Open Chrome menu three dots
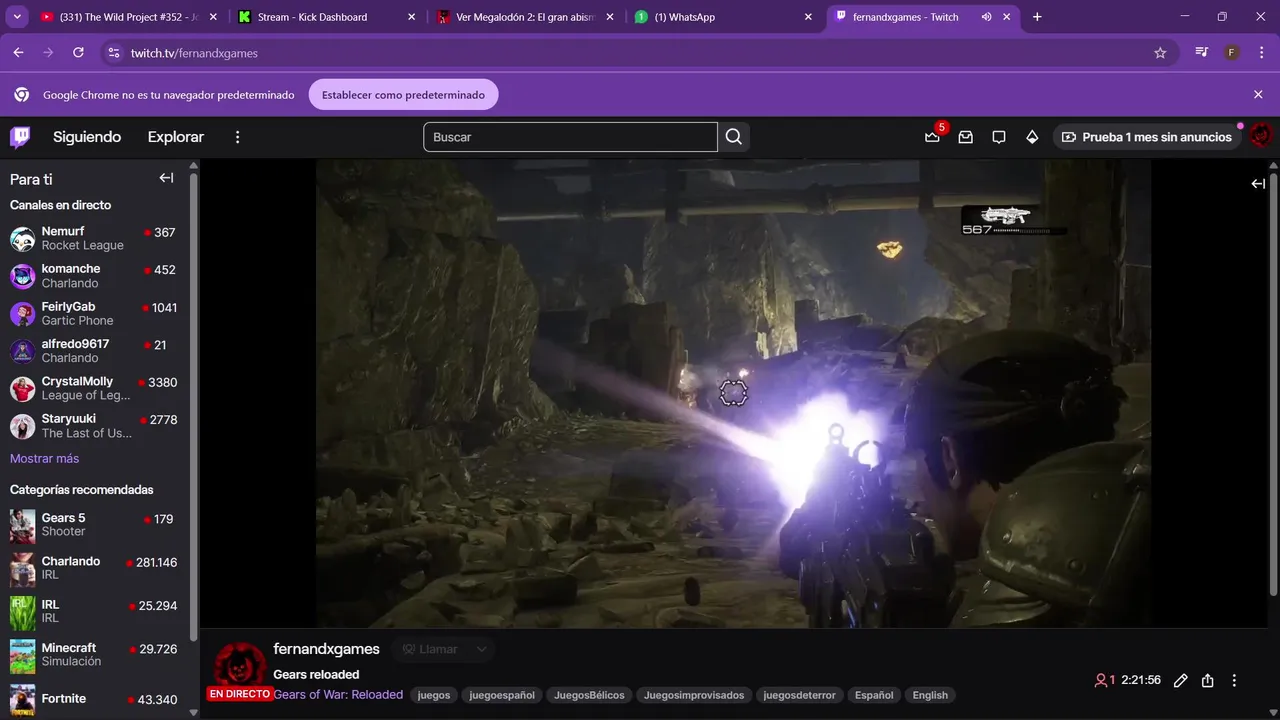The image size is (1280, 720). [1262, 53]
